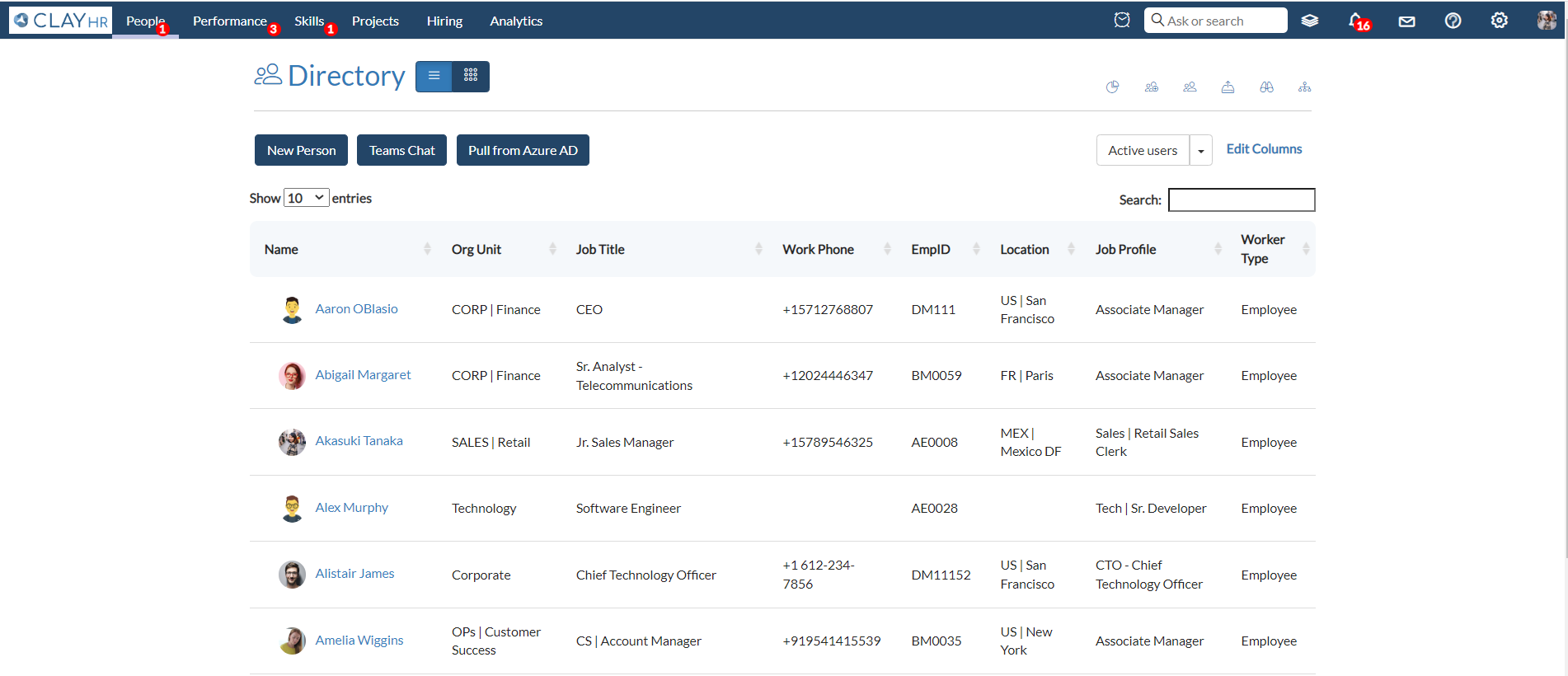
Task: Open the Performance menu
Action: coord(230,21)
